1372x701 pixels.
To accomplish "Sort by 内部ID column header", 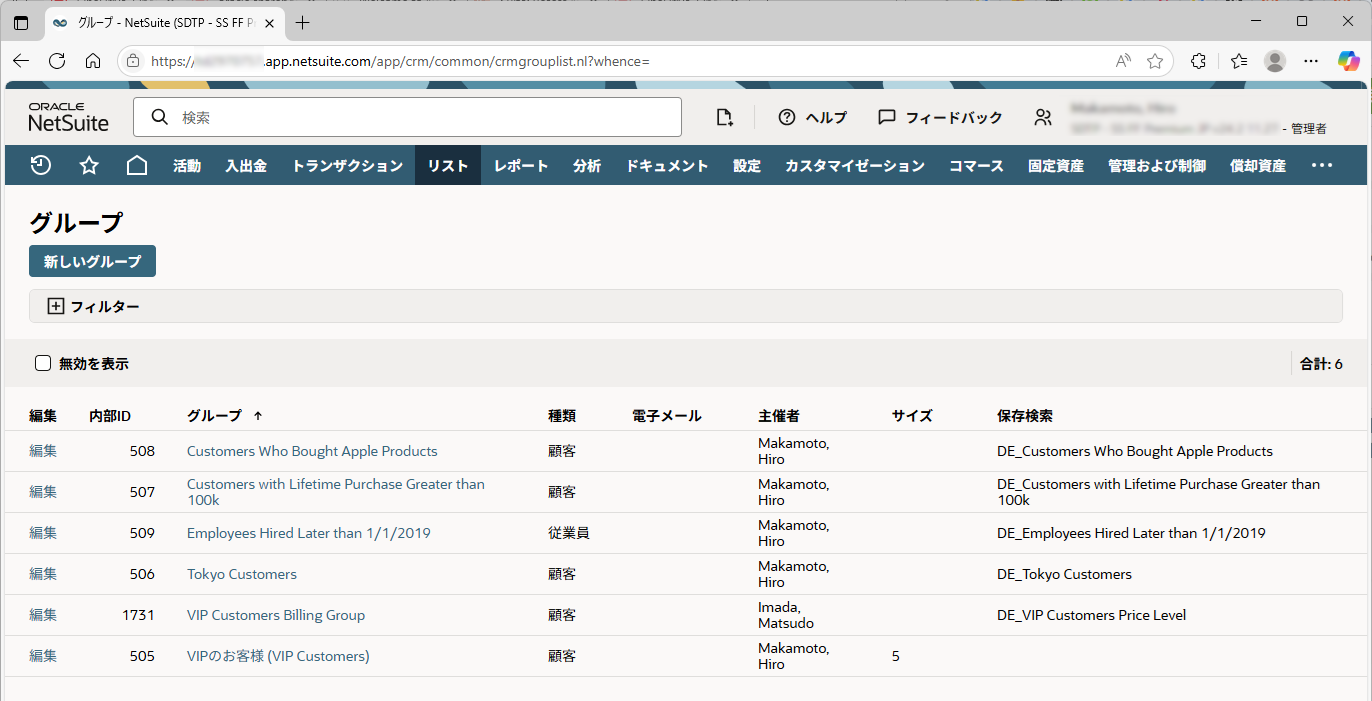I will [x=110, y=415].
